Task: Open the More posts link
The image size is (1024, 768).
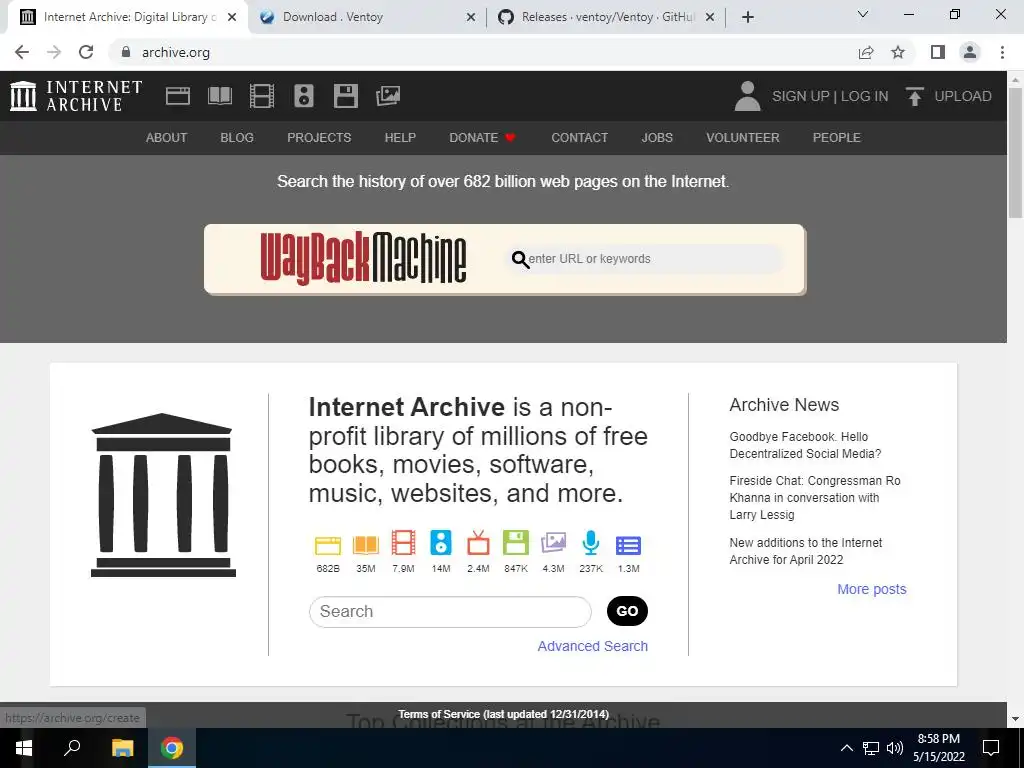Action: [872, 589]
